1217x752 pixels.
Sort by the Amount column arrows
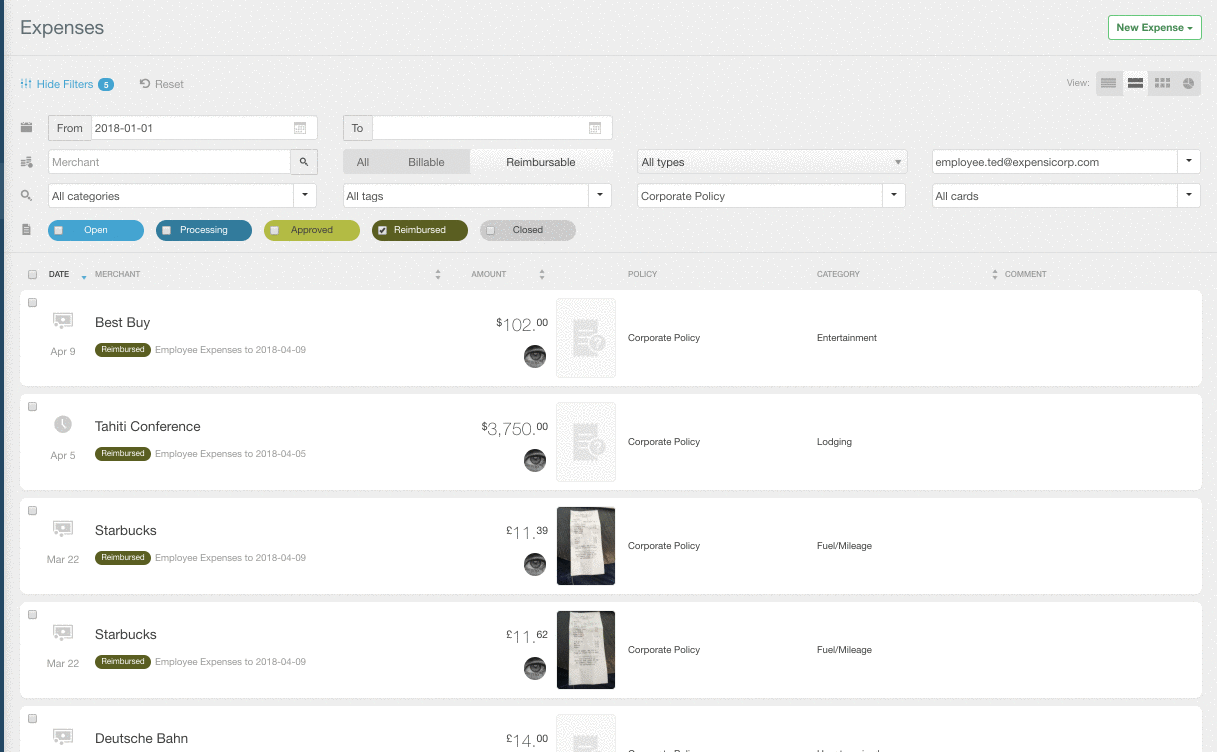542,274
